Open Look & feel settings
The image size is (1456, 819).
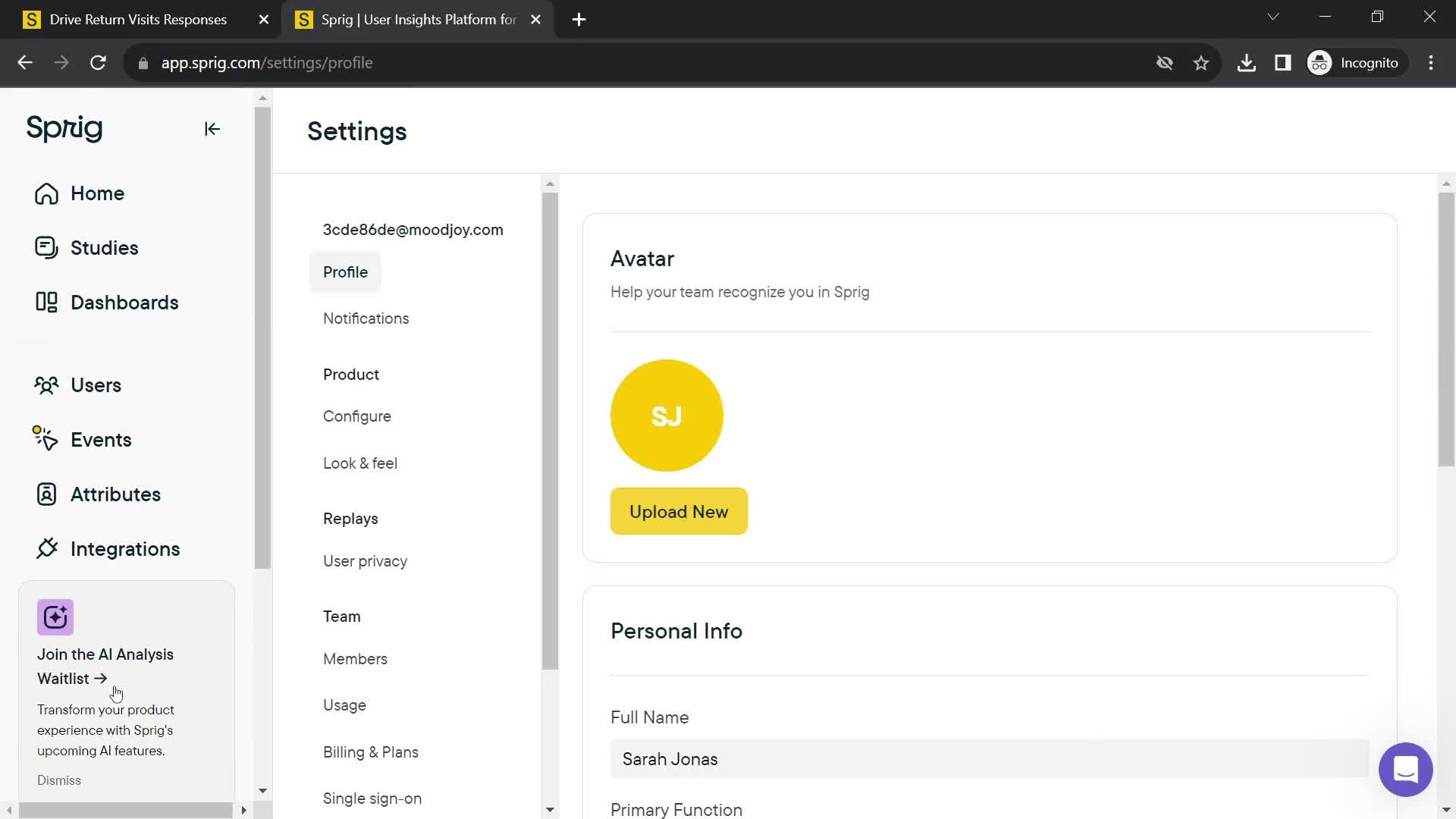[359, 463]
